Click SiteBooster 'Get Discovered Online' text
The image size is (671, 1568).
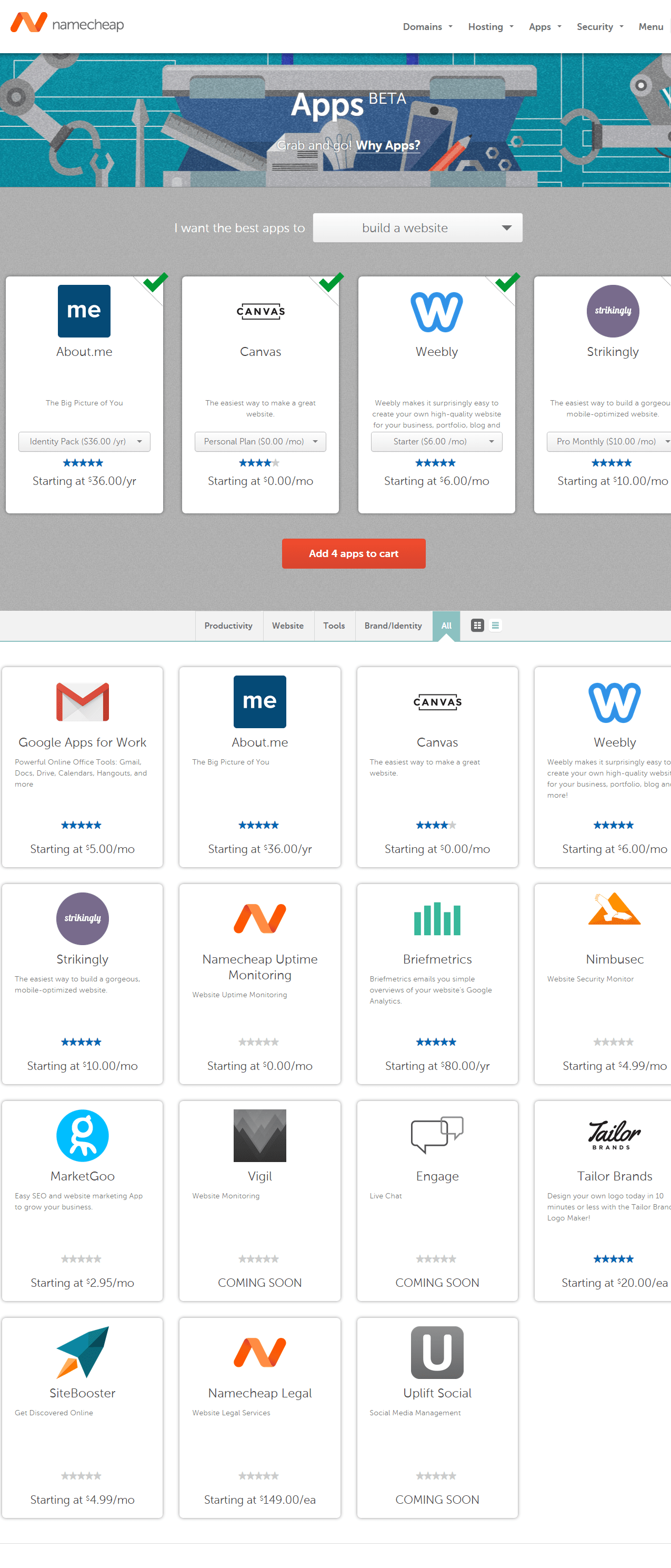(54, 1413)
